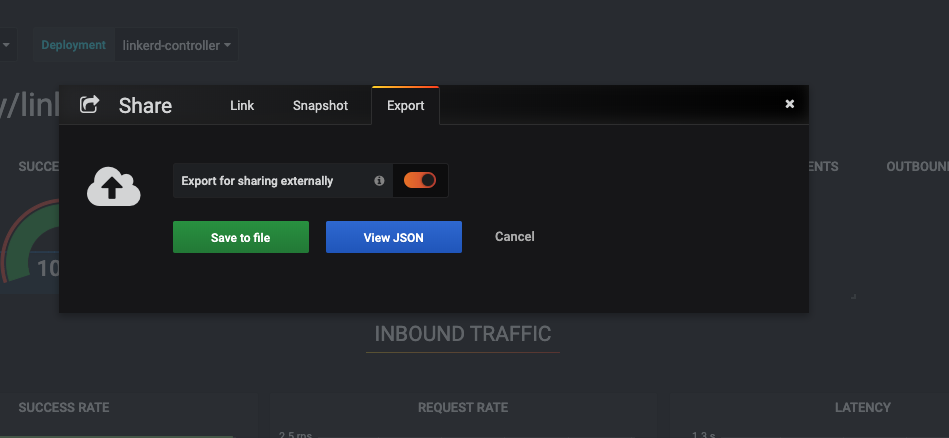Viewport: 949px width, 438px height.
Task: Open the linkerd-controller deployment dropdown
Action: (x=176, y=45)
